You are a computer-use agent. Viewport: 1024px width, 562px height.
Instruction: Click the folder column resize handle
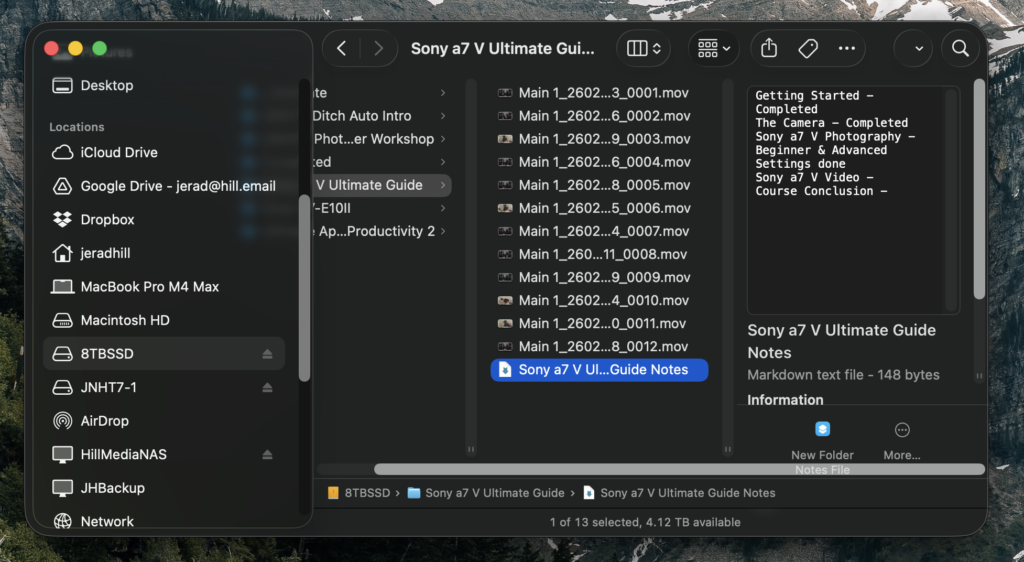tap(471, 449)
